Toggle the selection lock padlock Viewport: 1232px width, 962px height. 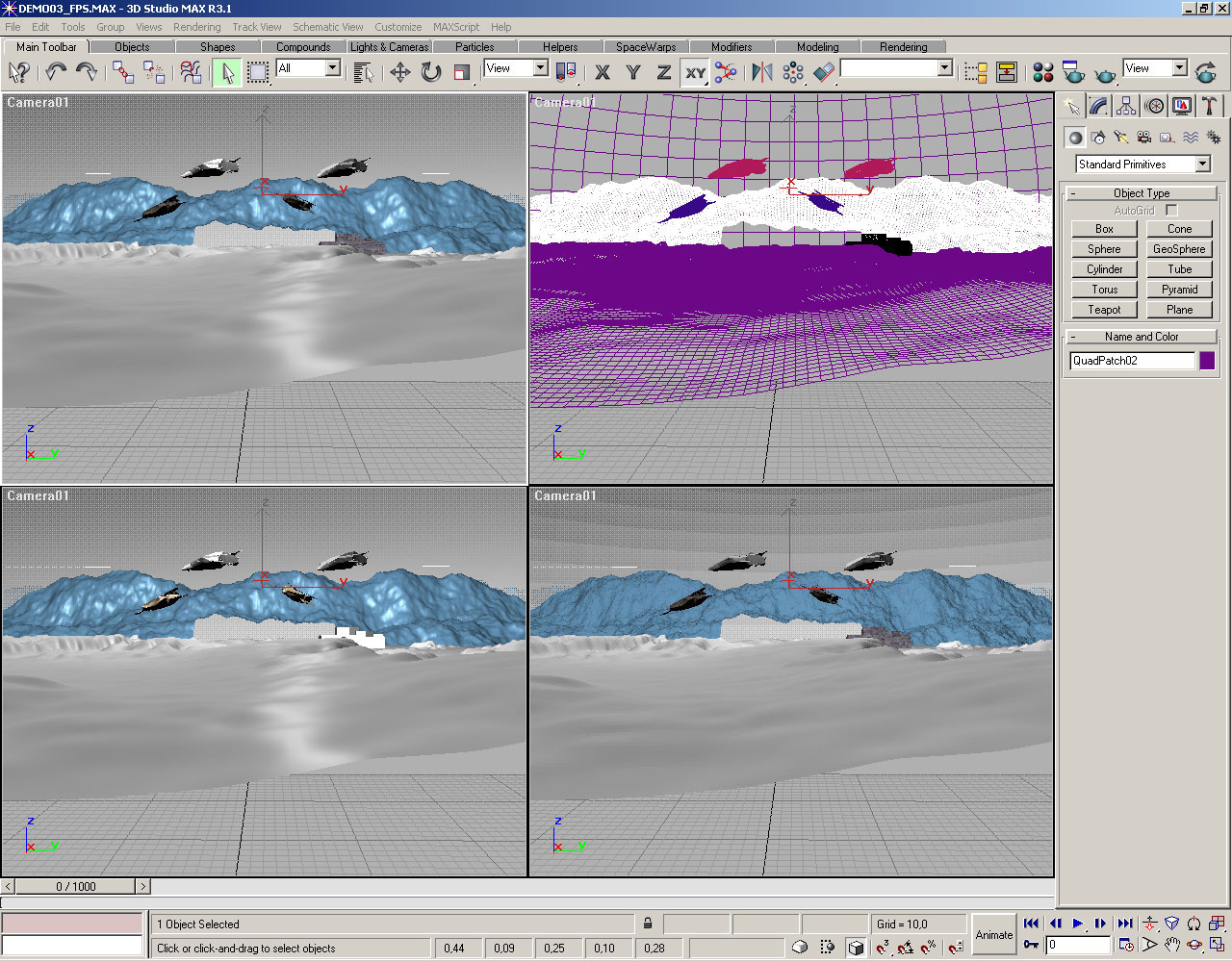[648, 924]
